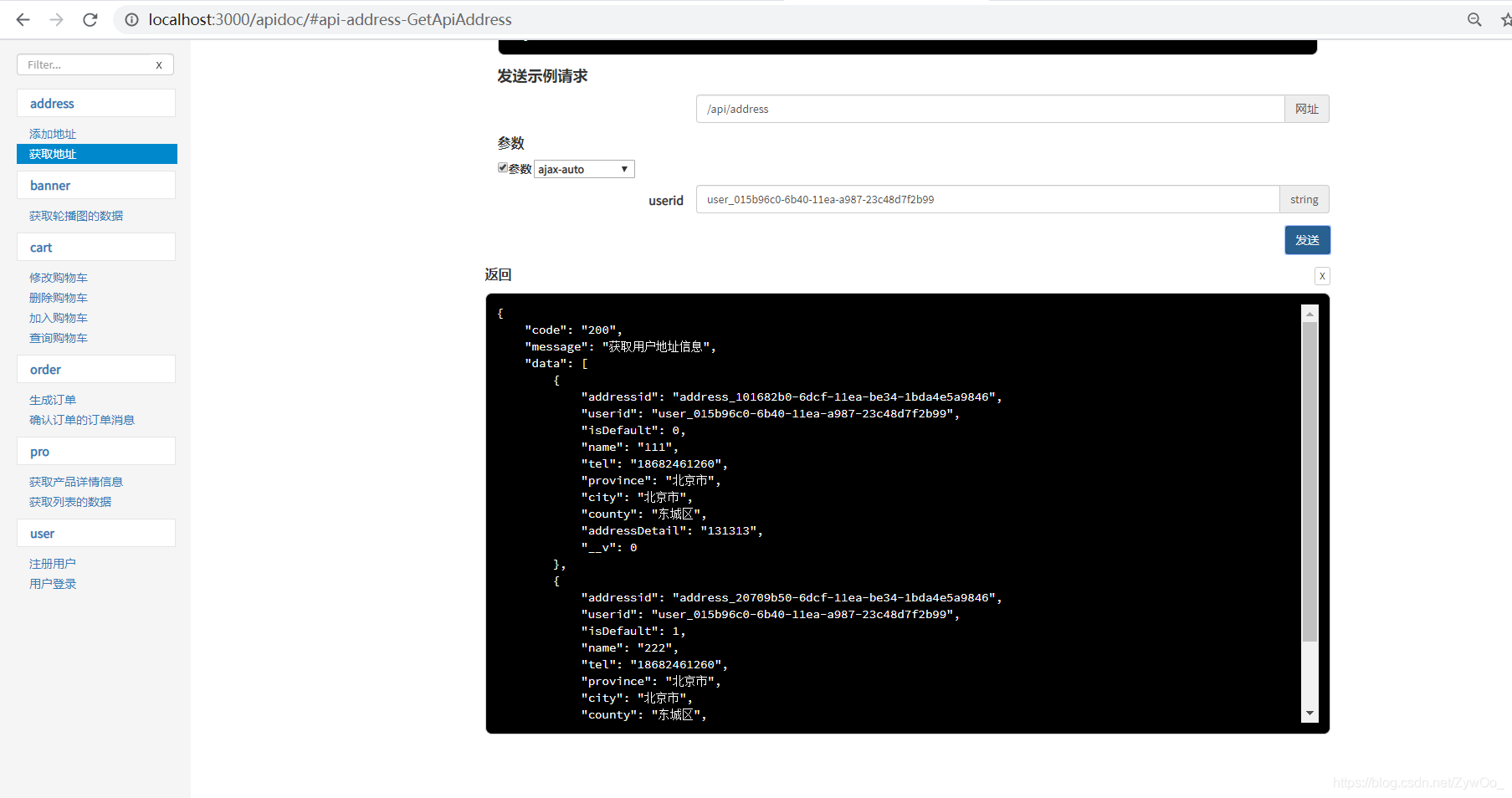This screenshot has width=1512, height=798.
Task: Open the 修改购物车 API link
Action: [59, 278]
